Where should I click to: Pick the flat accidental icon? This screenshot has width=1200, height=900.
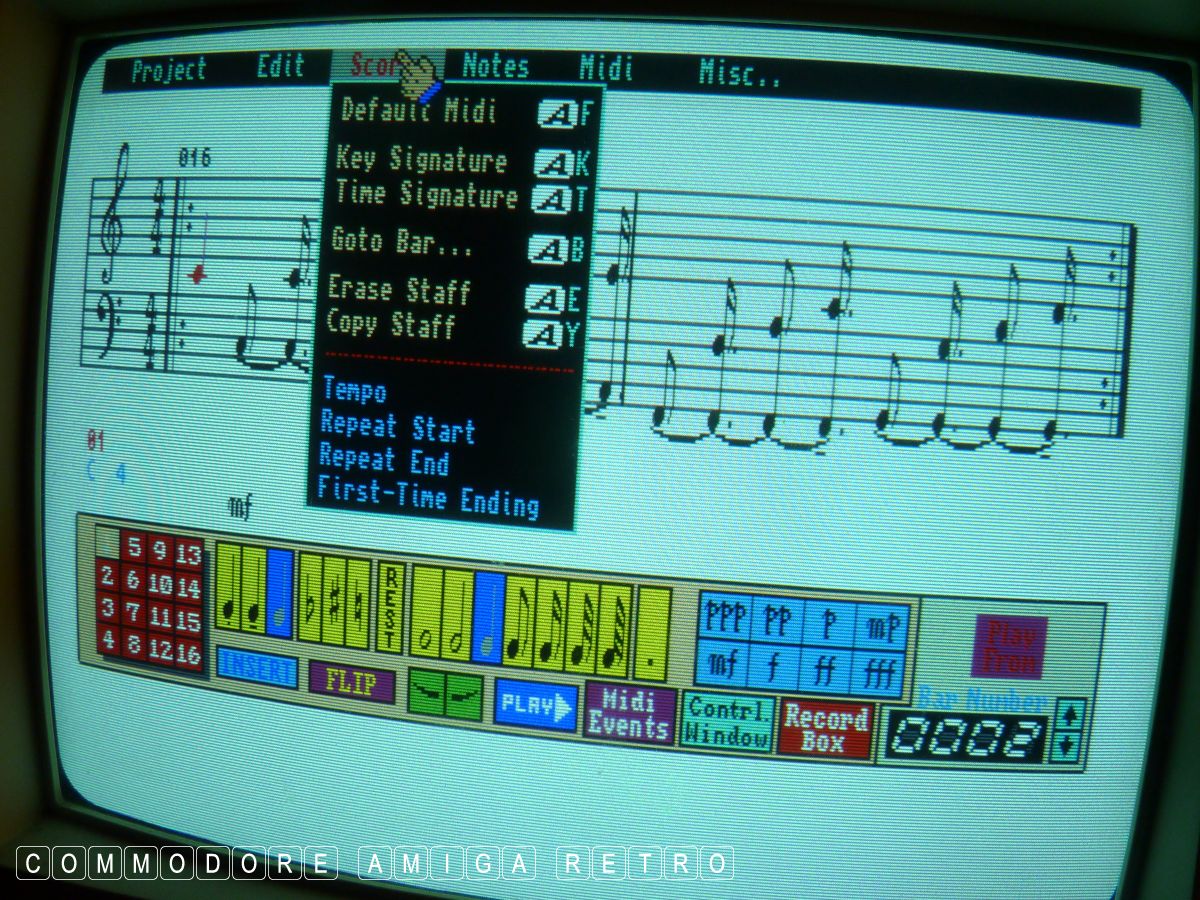tap(309, 600)
